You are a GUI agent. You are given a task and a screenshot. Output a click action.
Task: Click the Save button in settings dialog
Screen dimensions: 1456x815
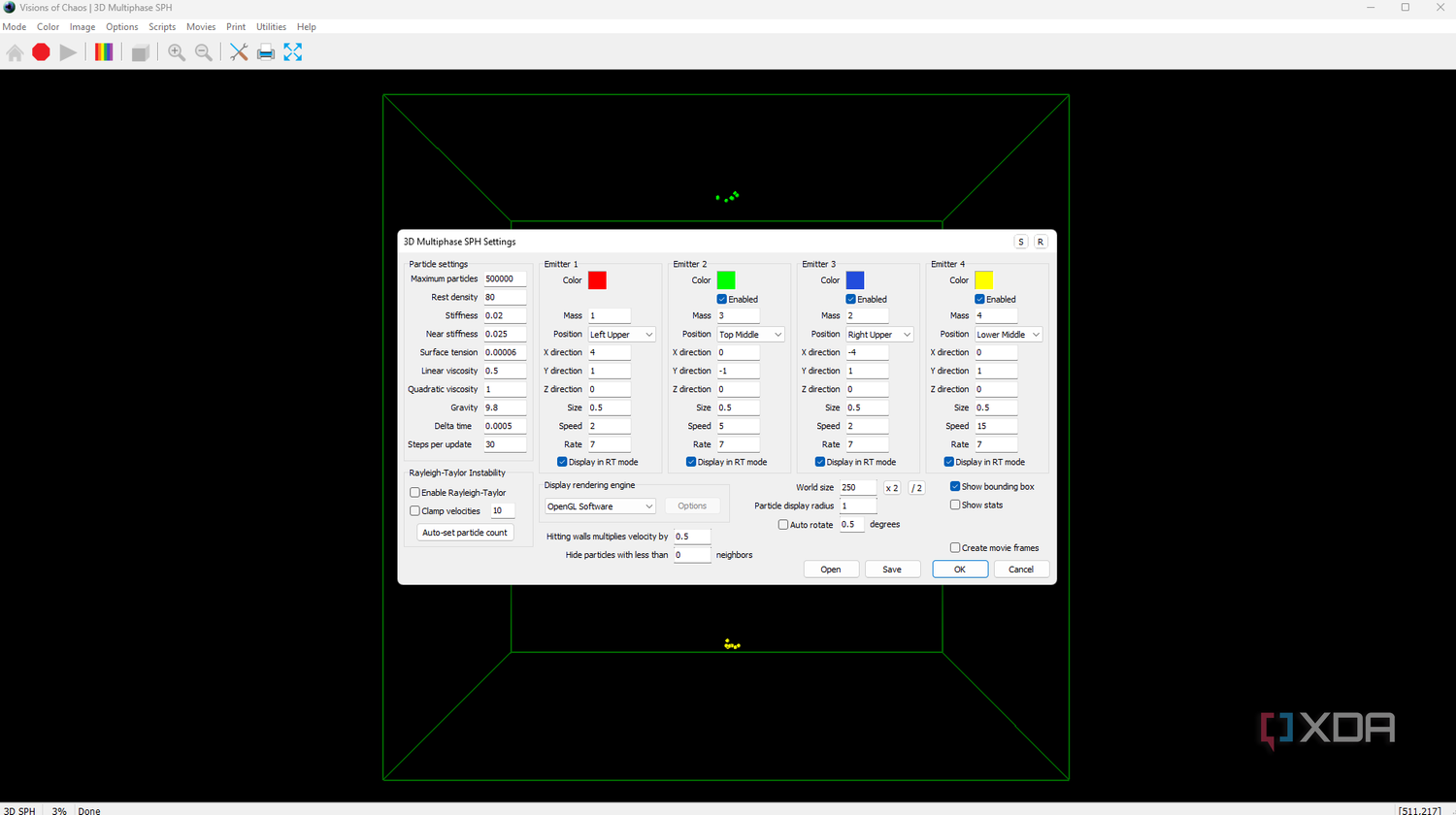pos(892,570)
